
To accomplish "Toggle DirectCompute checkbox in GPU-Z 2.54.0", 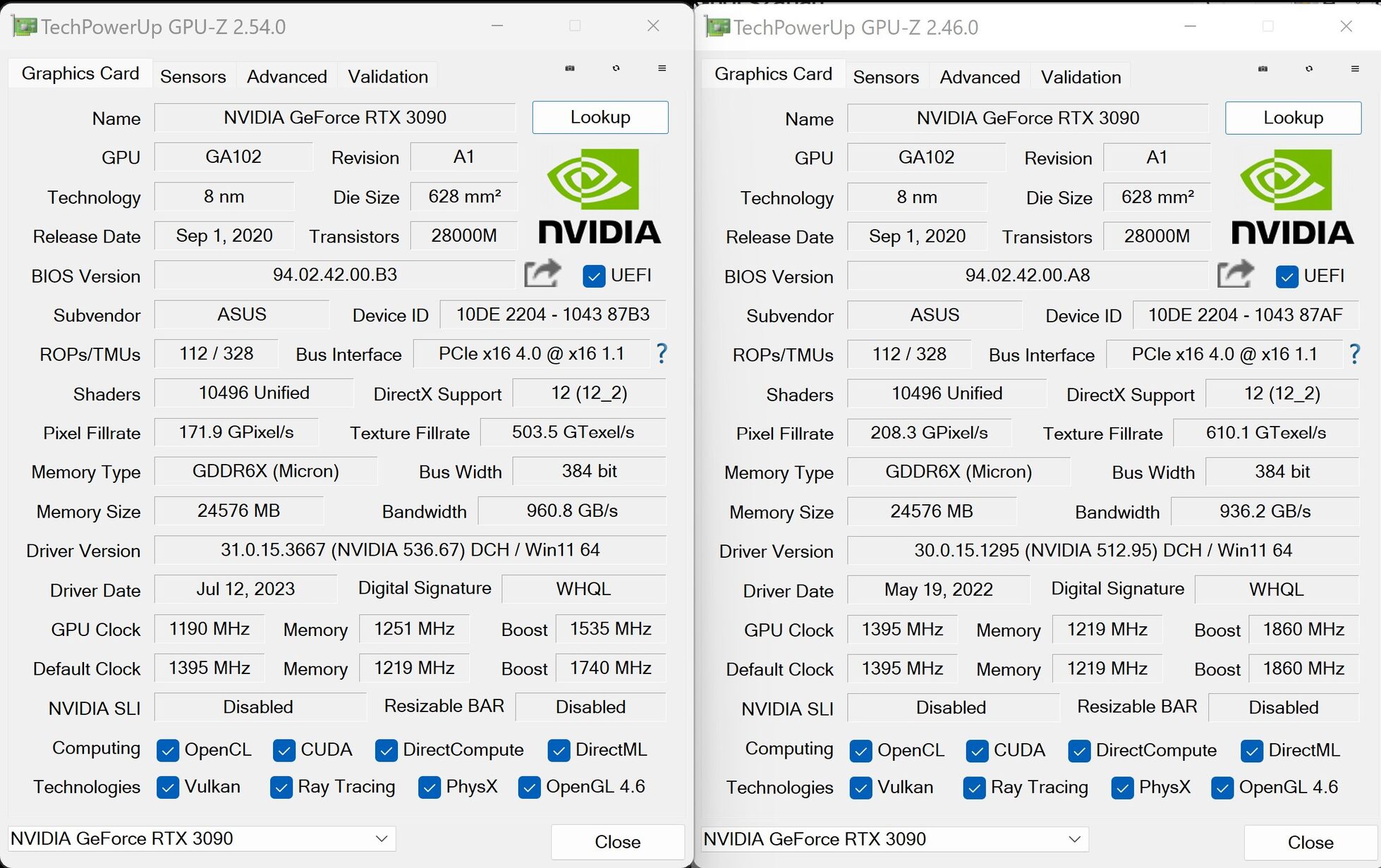I will click(x=387, y=750).
